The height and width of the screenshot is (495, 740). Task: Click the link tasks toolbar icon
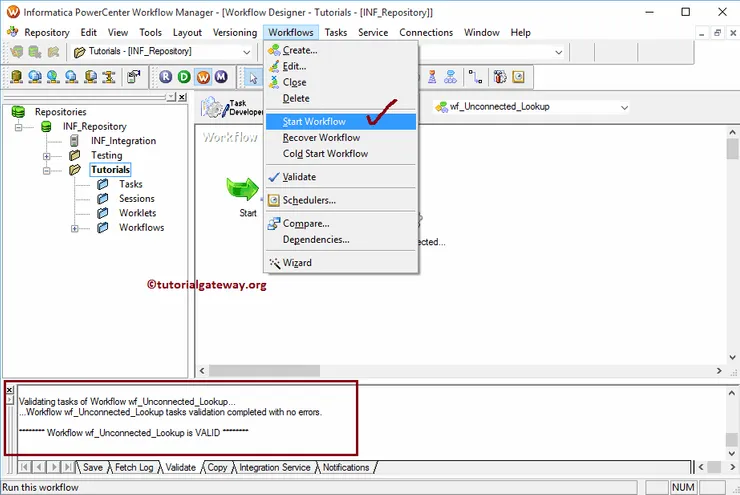click(475, 77)
